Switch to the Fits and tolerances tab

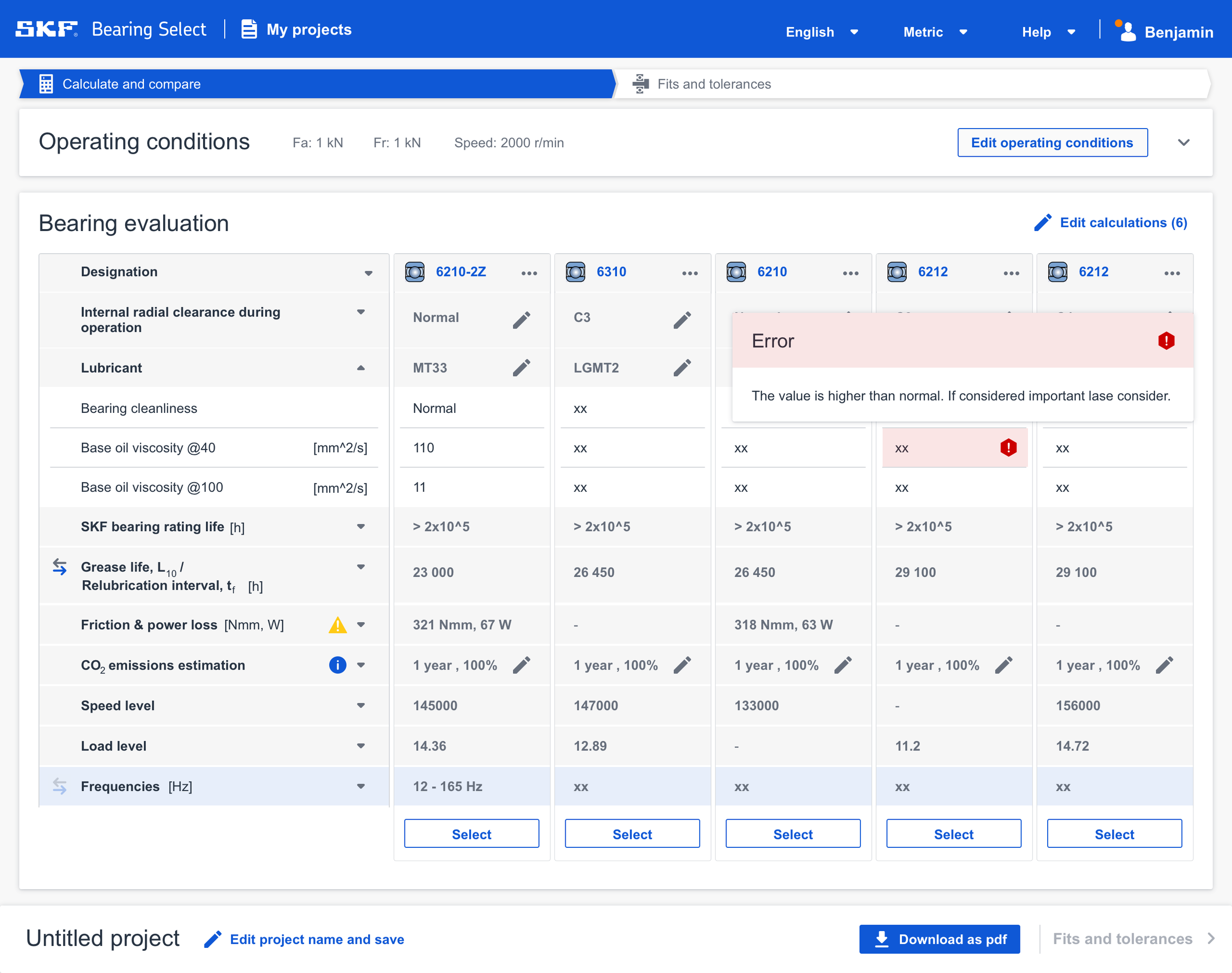tap(714, 84)
